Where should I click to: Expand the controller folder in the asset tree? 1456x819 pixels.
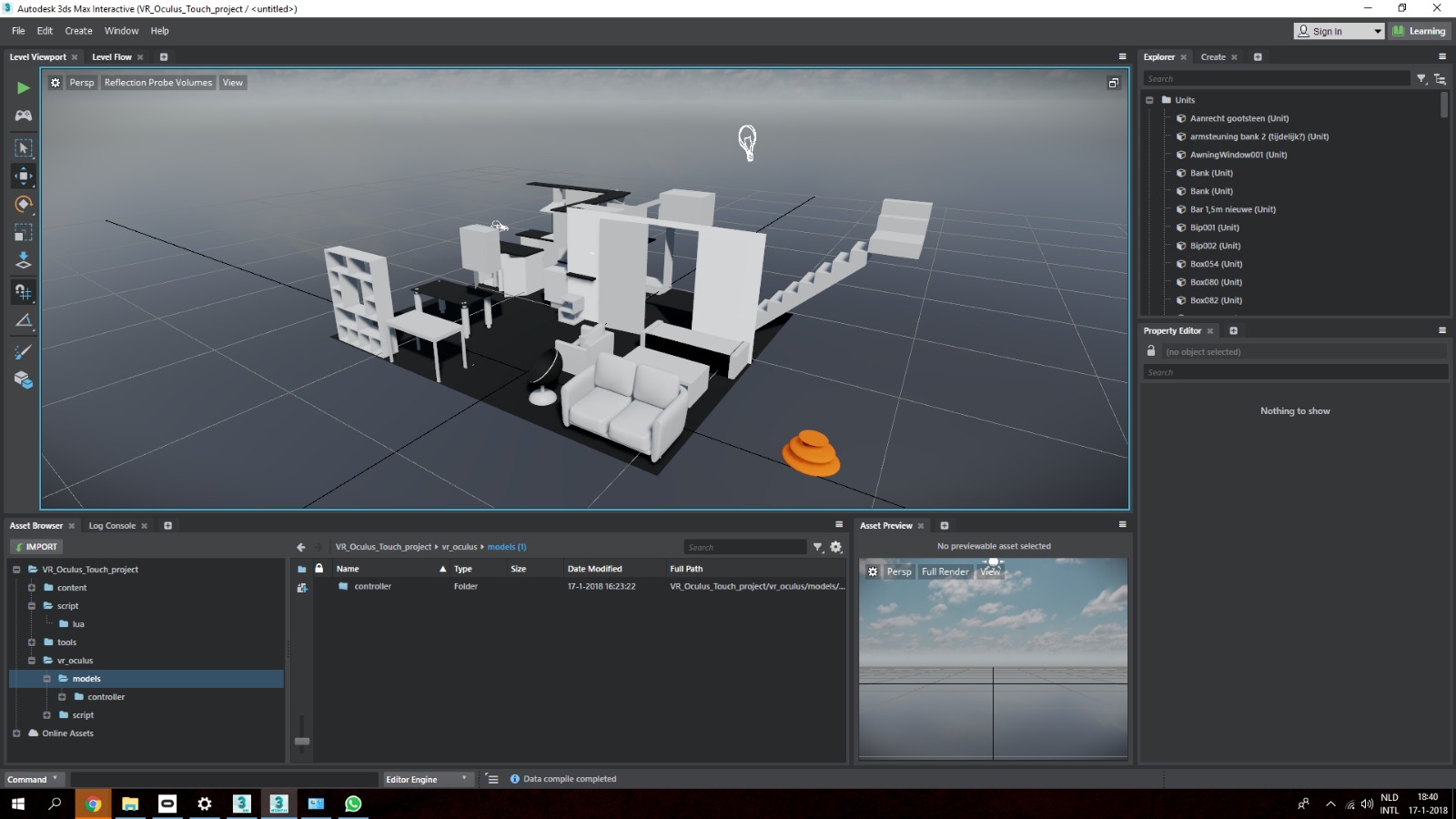[61, 696]
